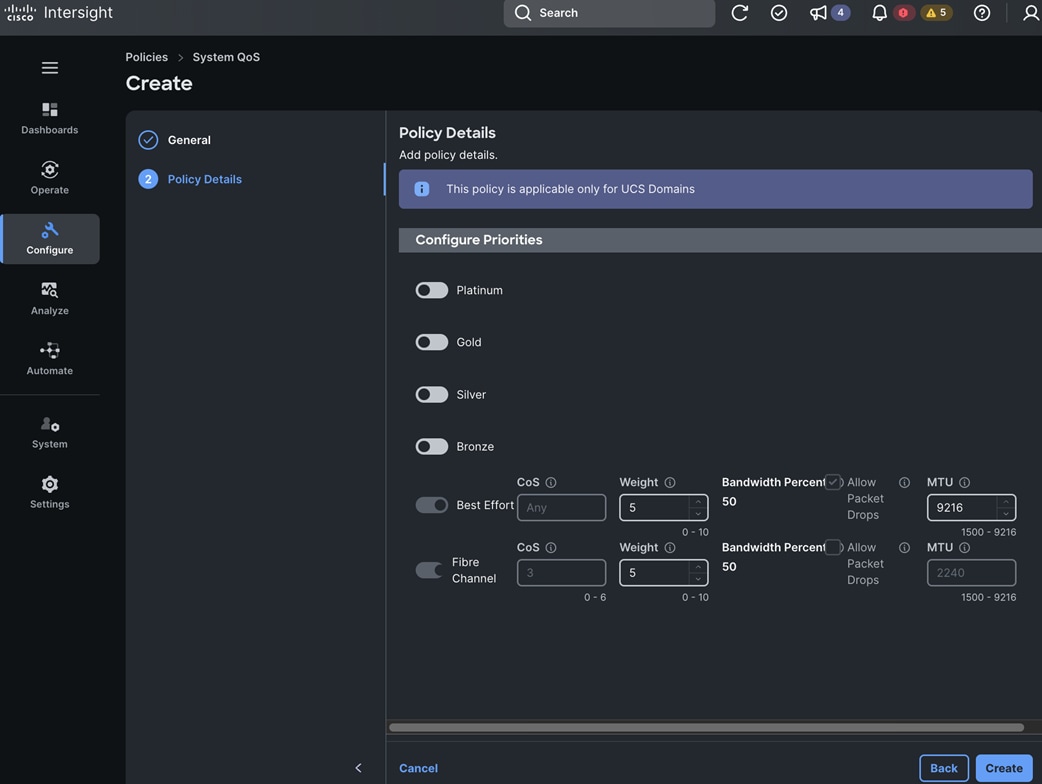
Task: Click the horizontal scrollbar at bottom
Action: 706,728
